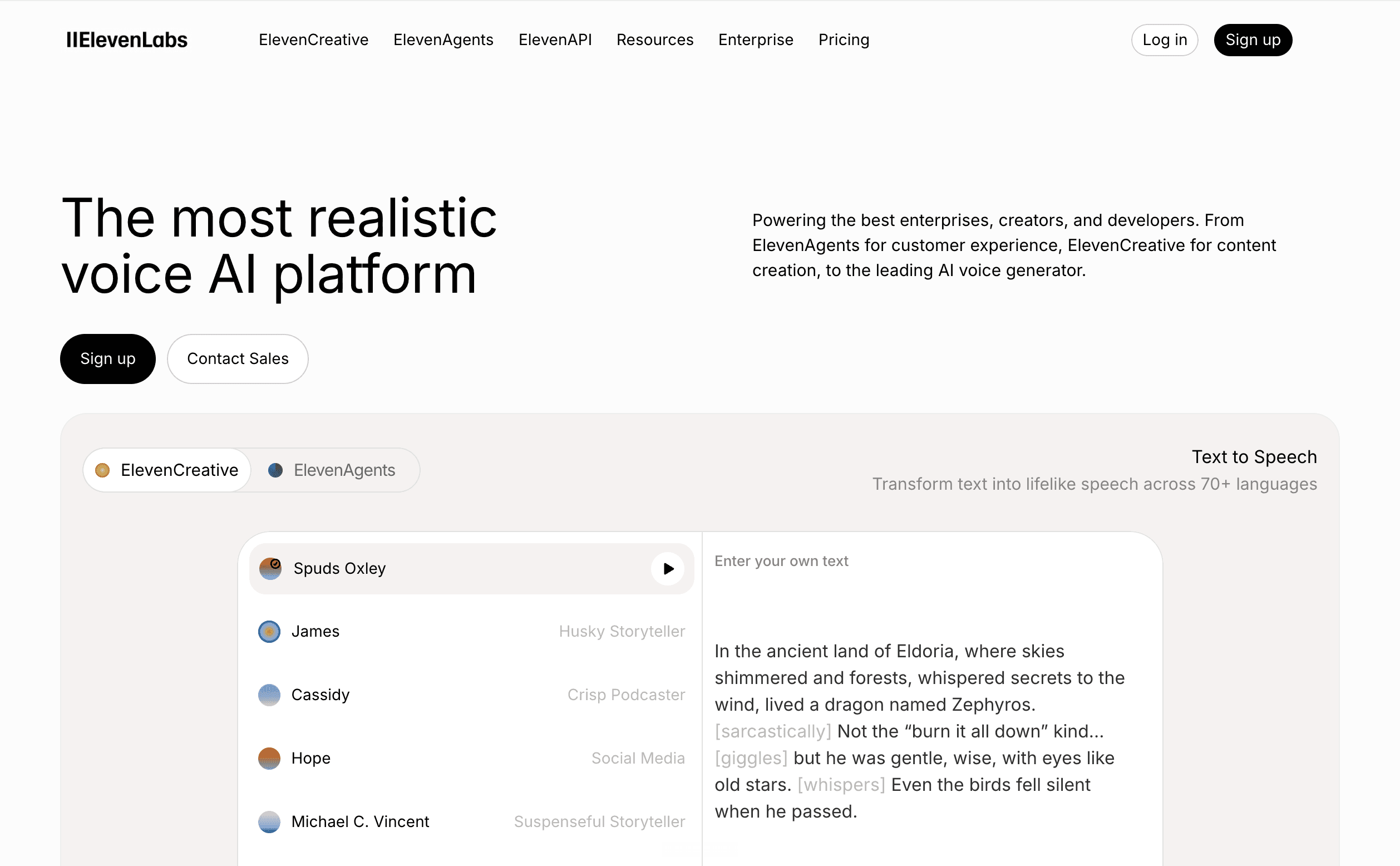Viewport: 1400px width, 866px height.
Task: Click the 'Text to Speech' heading
Action: (1255, 457)
